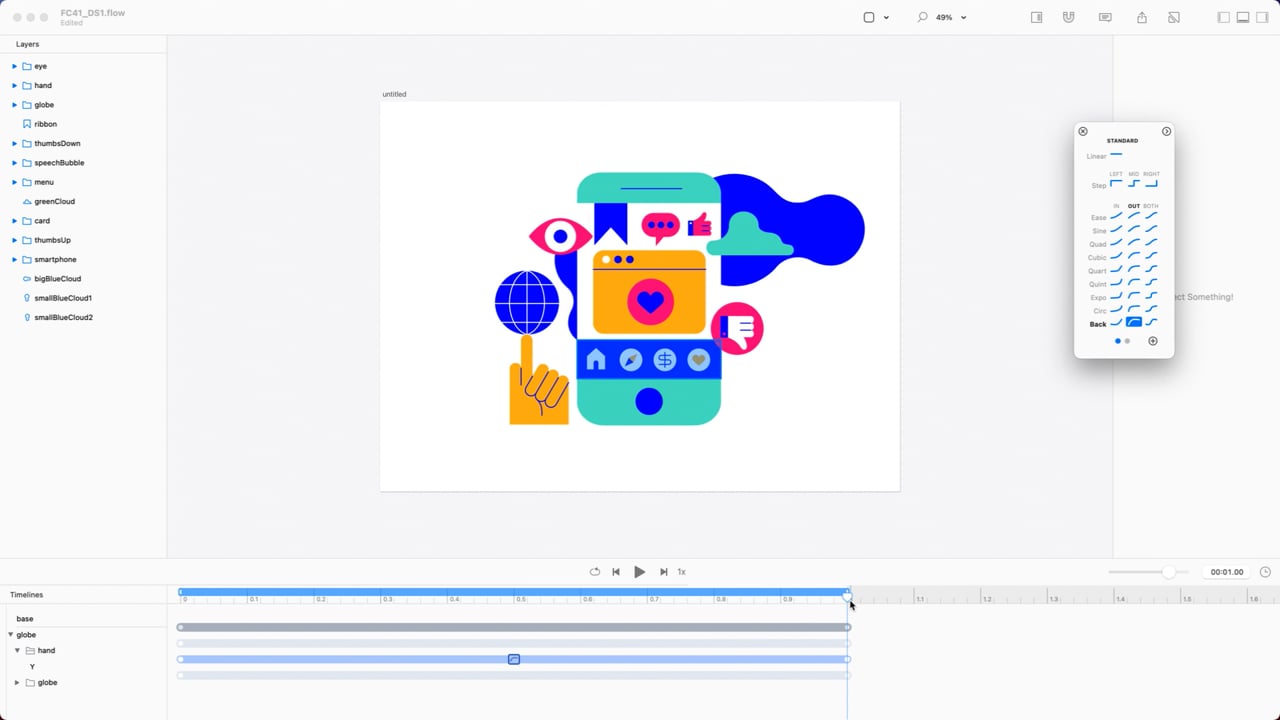Apply the Quint In easing curve
The width and height of the screenshot is (1280, 720).
(1116, 283)
